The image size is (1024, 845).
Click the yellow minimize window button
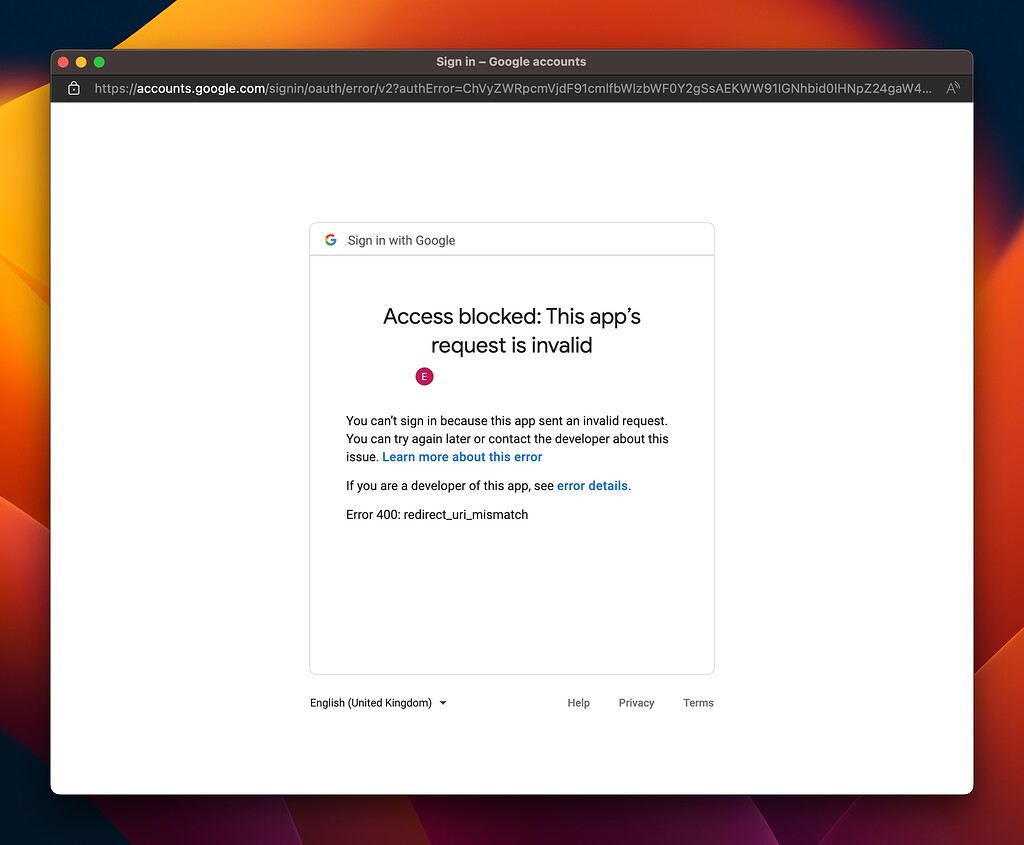tap(81, 61)
